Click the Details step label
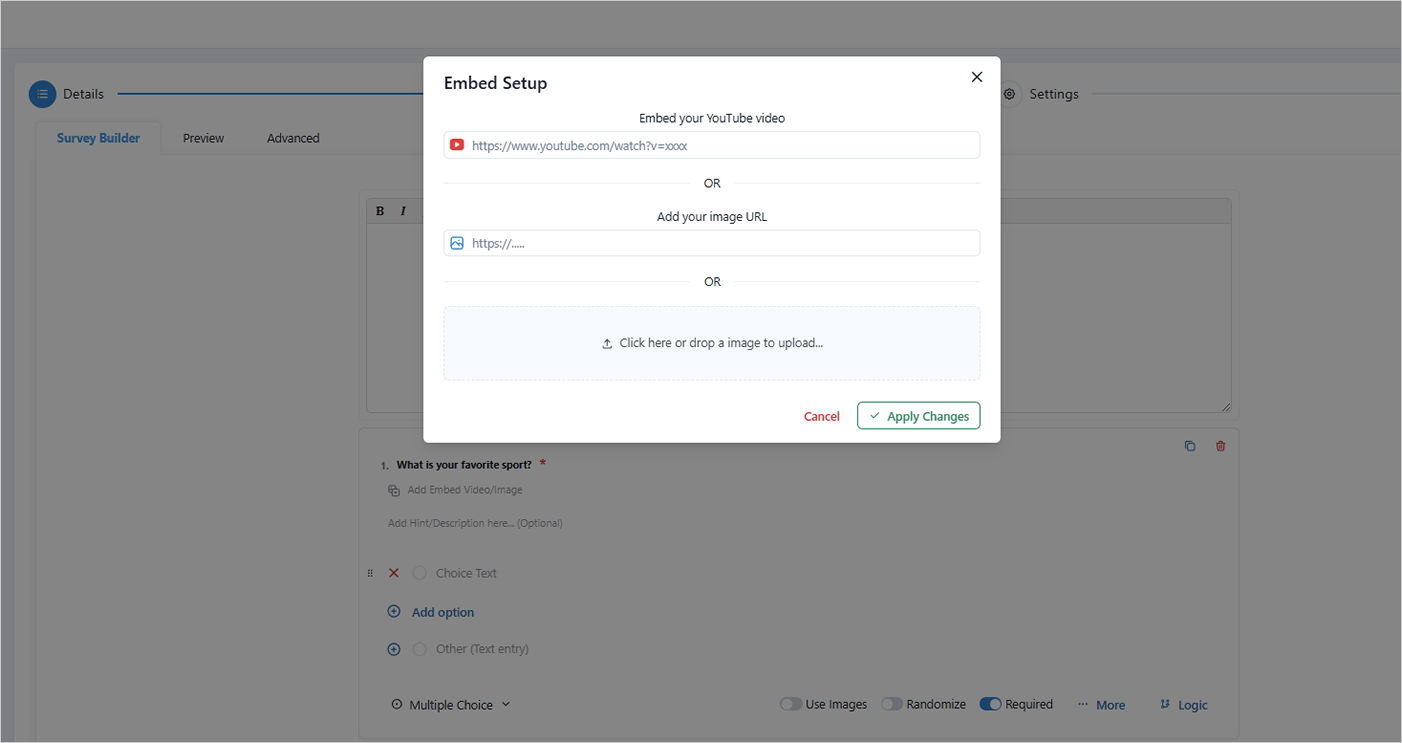 click(x=83, y=94)
